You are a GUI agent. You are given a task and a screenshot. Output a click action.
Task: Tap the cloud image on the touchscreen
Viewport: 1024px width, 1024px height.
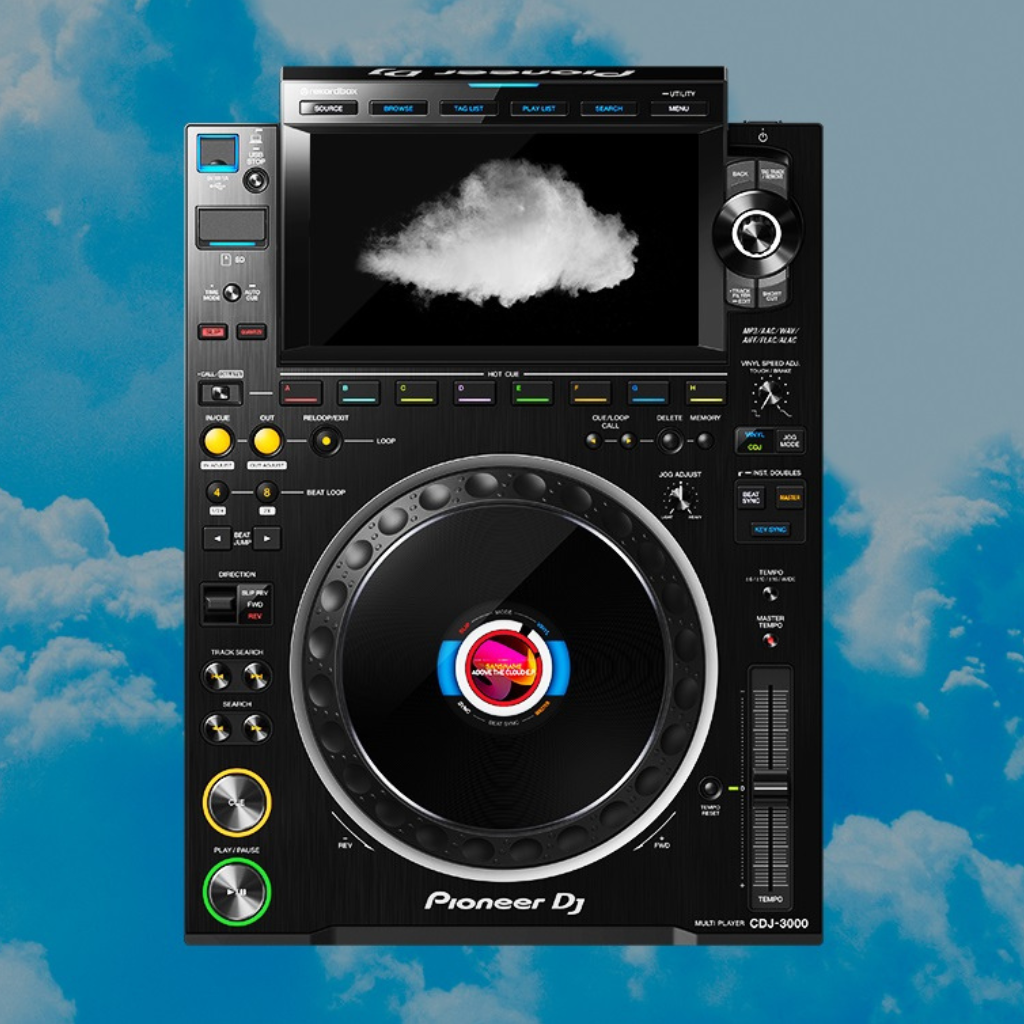pos(498,233)
